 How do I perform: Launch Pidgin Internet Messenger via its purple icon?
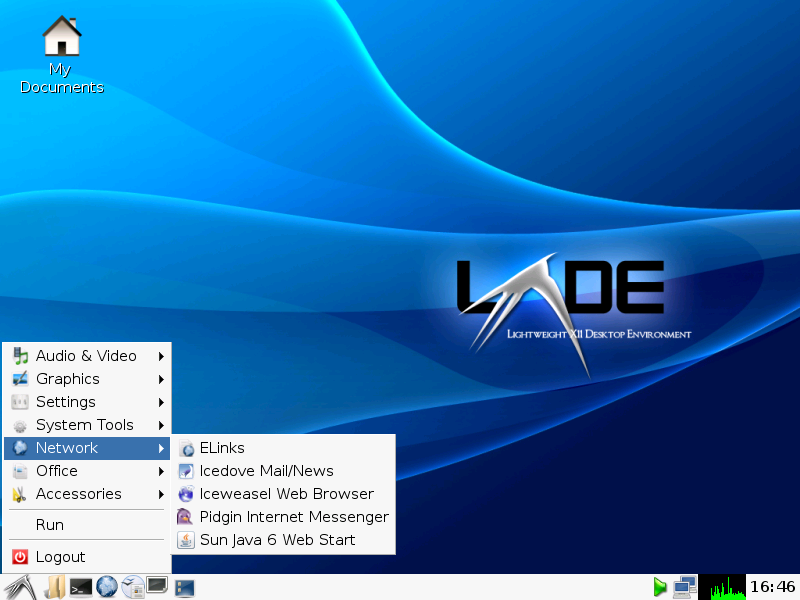(x=185, y=517)
